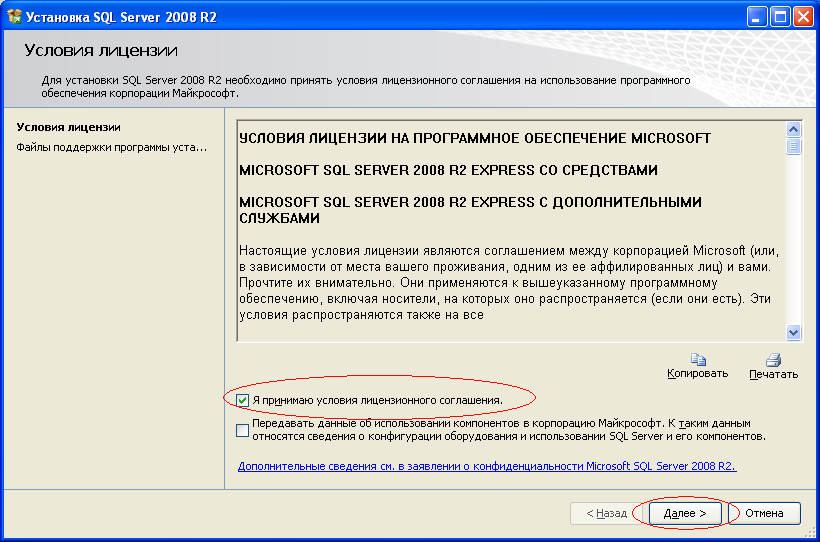Select 'Файлы поддержки программы уста...' step

click(112, 148)
